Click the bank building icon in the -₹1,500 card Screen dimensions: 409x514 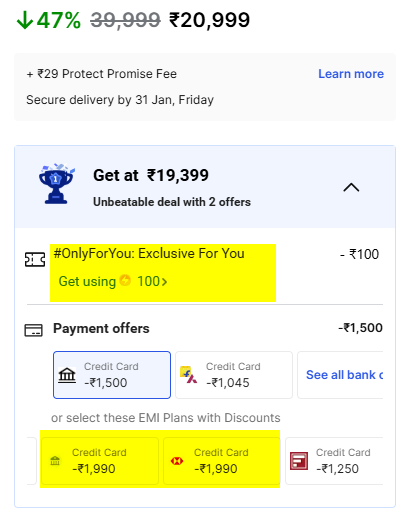(67, 375)
